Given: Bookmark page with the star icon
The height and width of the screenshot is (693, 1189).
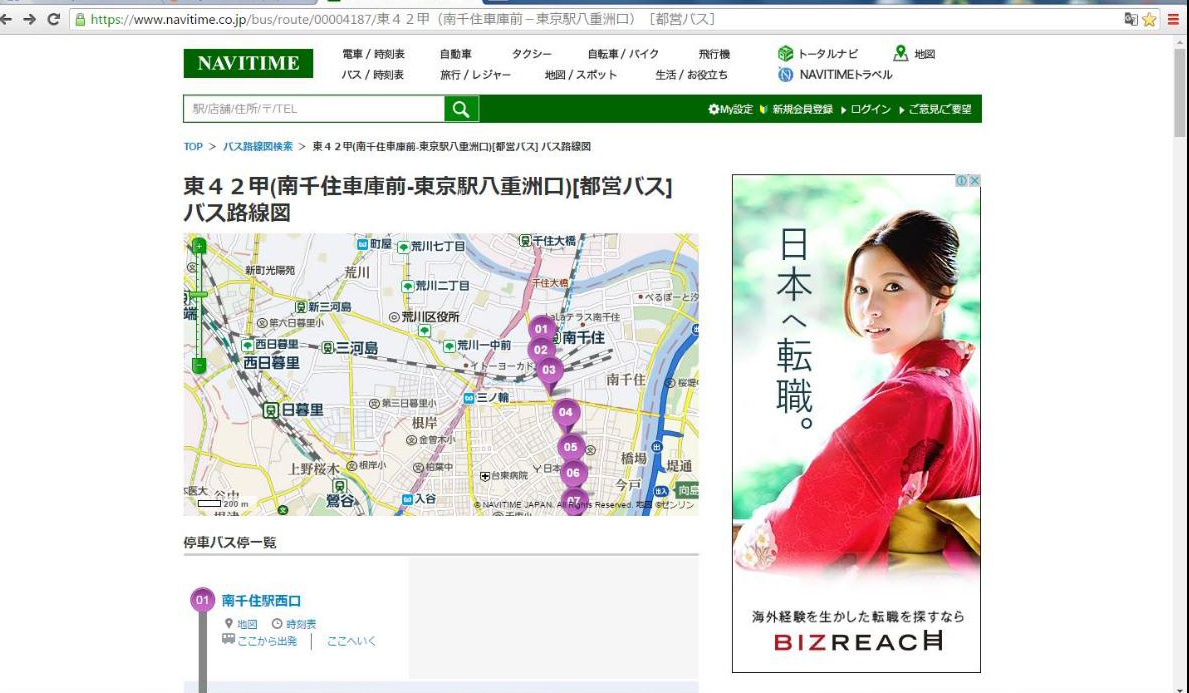Looking at the screenshot, I should [1150, 20].
